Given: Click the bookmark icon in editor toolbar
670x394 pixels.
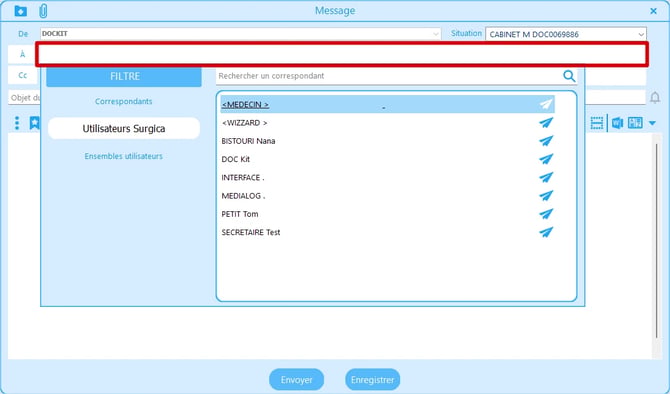Looking at the screenshot, I should click(34, 123).
